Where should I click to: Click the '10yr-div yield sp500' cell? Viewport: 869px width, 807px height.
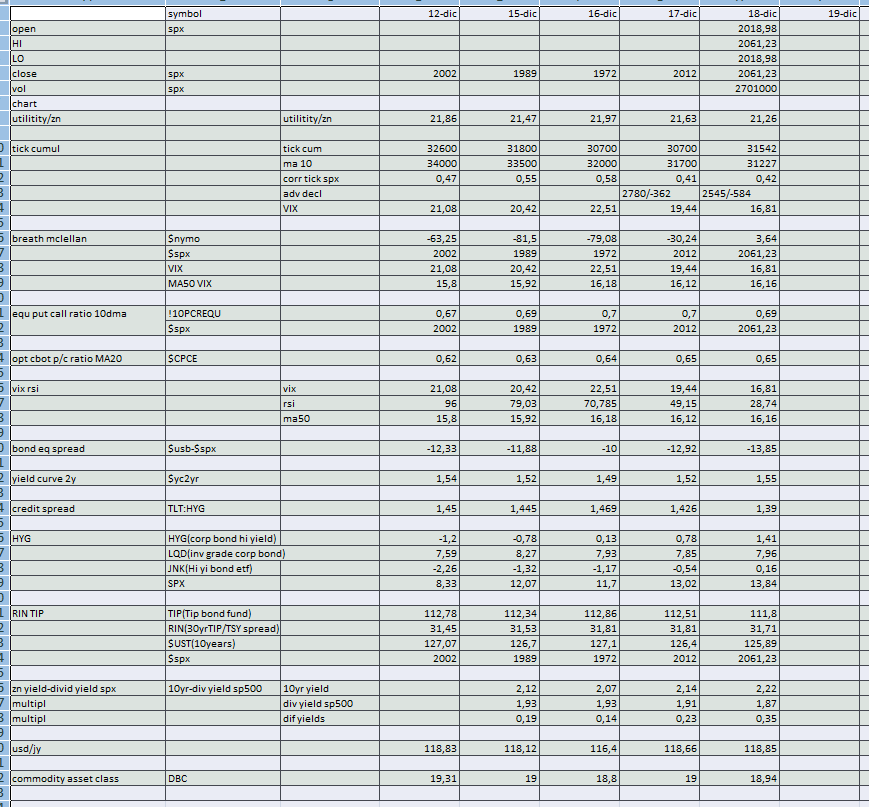click(223, 688)
